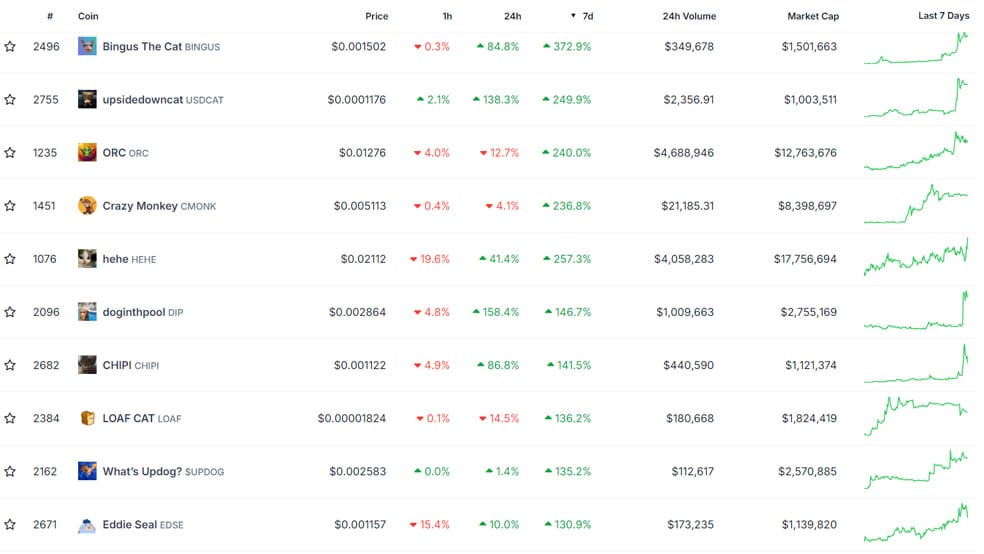Toggle favorite star for Bingus The Cat
984x554 pixels.
tap(10, 46)
